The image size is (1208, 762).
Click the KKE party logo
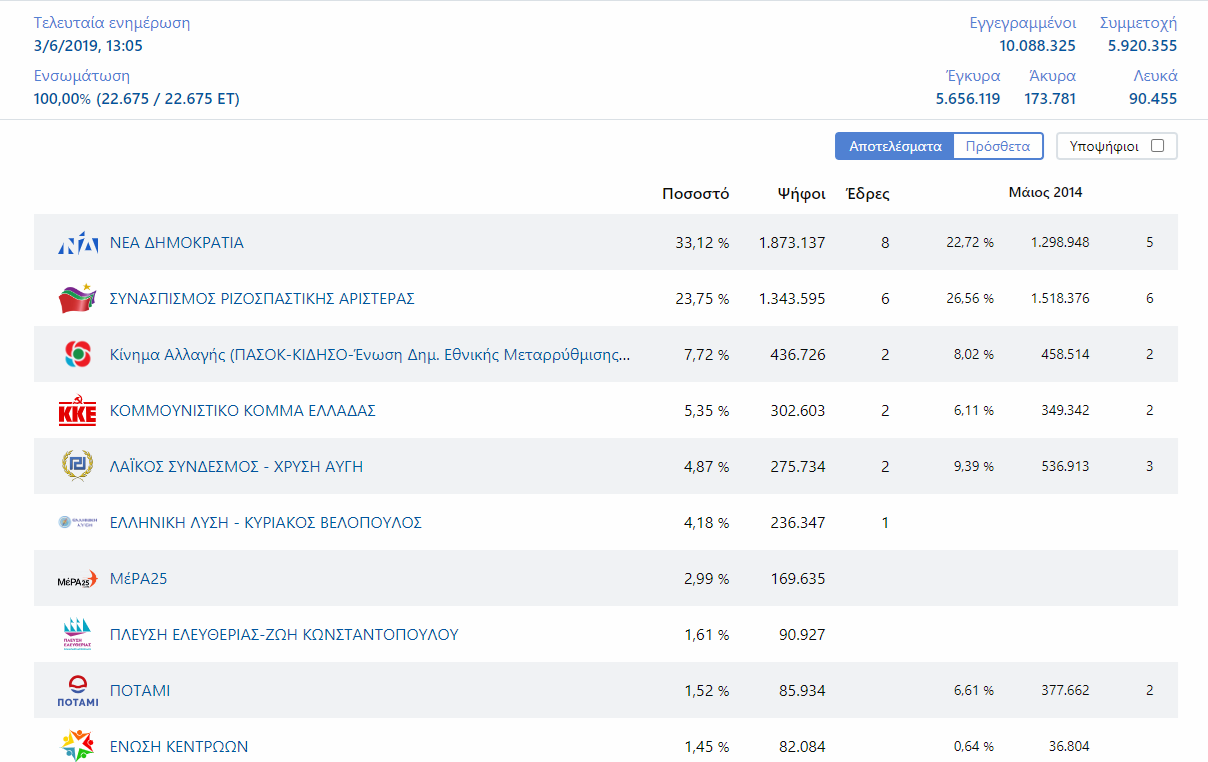77,411
